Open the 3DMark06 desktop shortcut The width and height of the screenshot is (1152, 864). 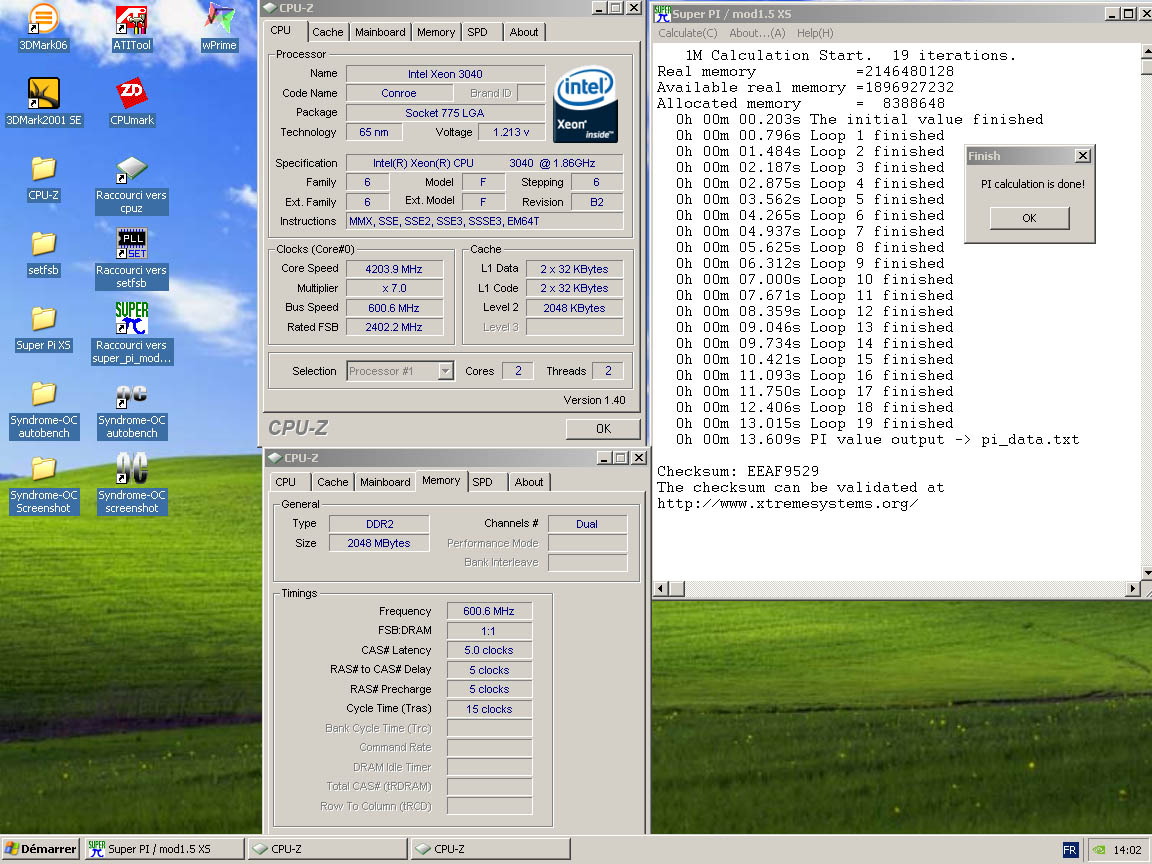pos(43,26)
